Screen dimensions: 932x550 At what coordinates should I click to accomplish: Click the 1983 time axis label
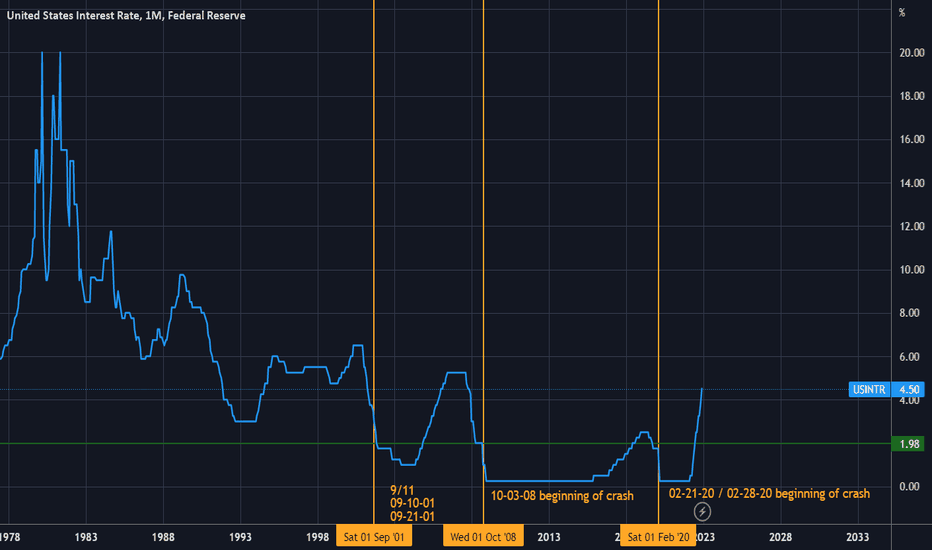pyautogui.click(x=86, y=537)
